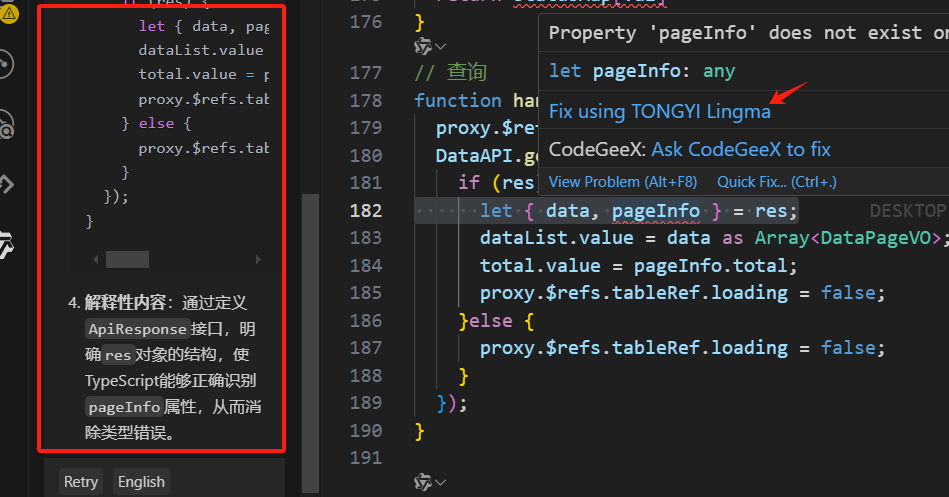This screenshot has height=497, width=949.
Task: Click 'Array<DataPageVO>' on line 183
Action: pyautogui.click(x=847, y=238)
